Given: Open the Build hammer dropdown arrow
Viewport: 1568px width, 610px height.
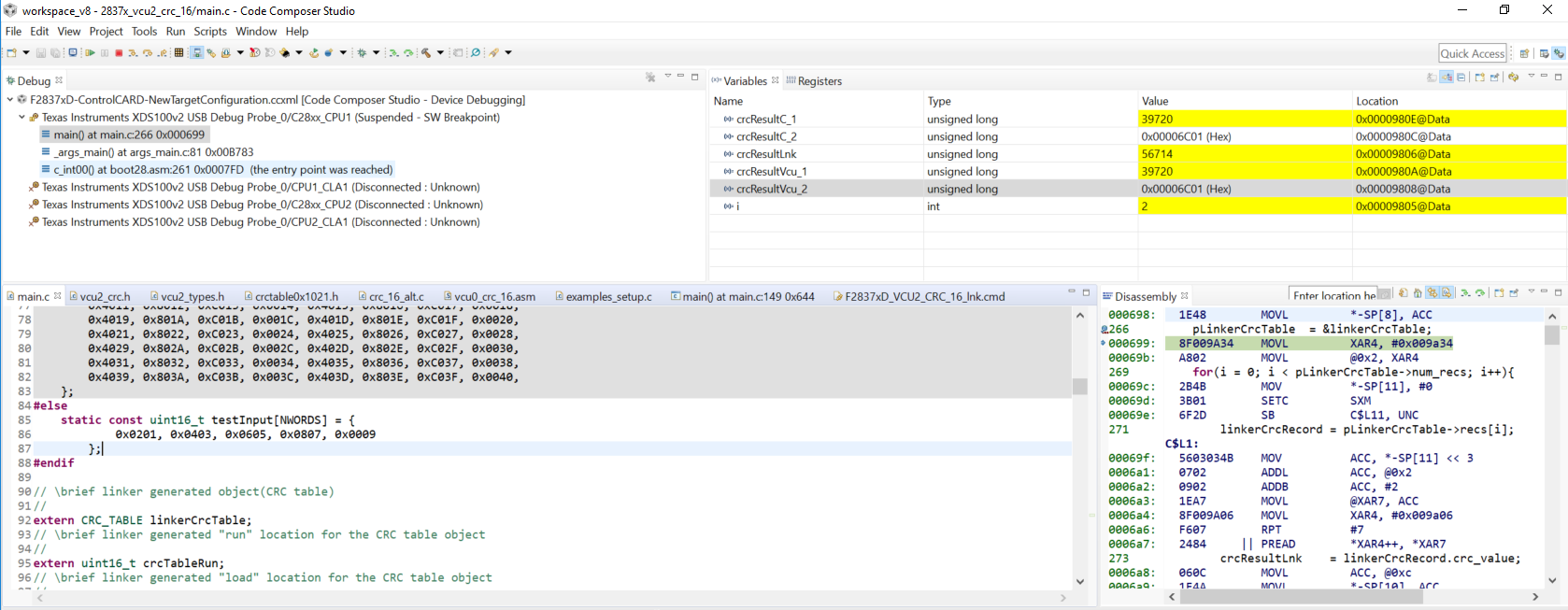Looking at the screenshot, I should pos(440,52).
